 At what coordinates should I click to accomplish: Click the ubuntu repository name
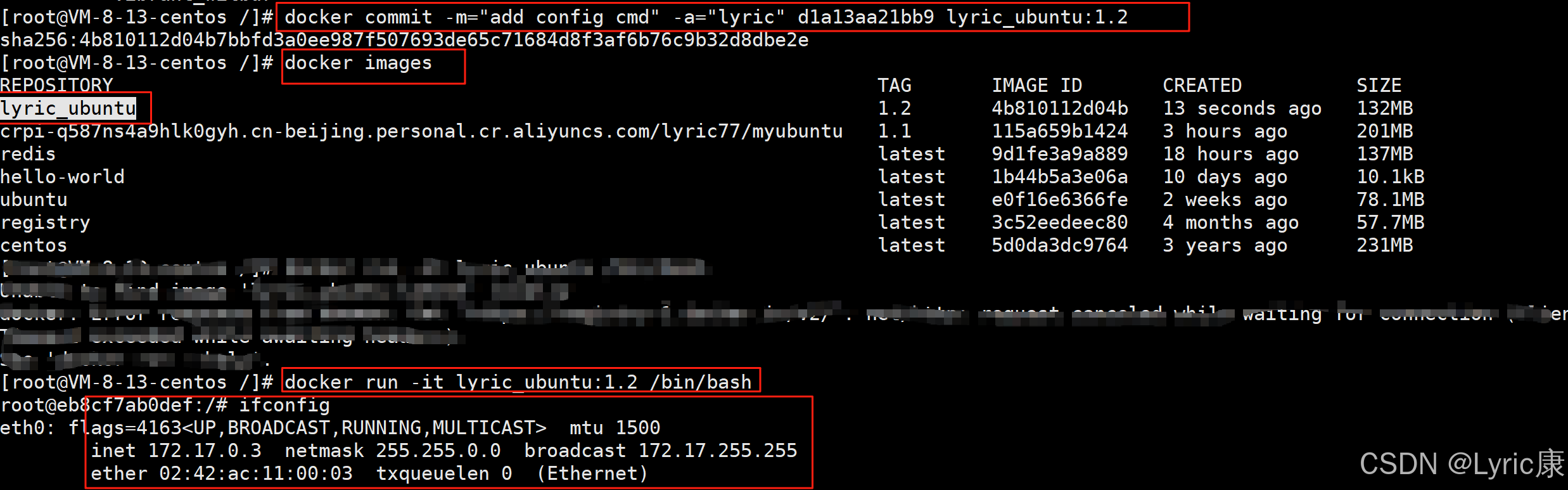34,200
